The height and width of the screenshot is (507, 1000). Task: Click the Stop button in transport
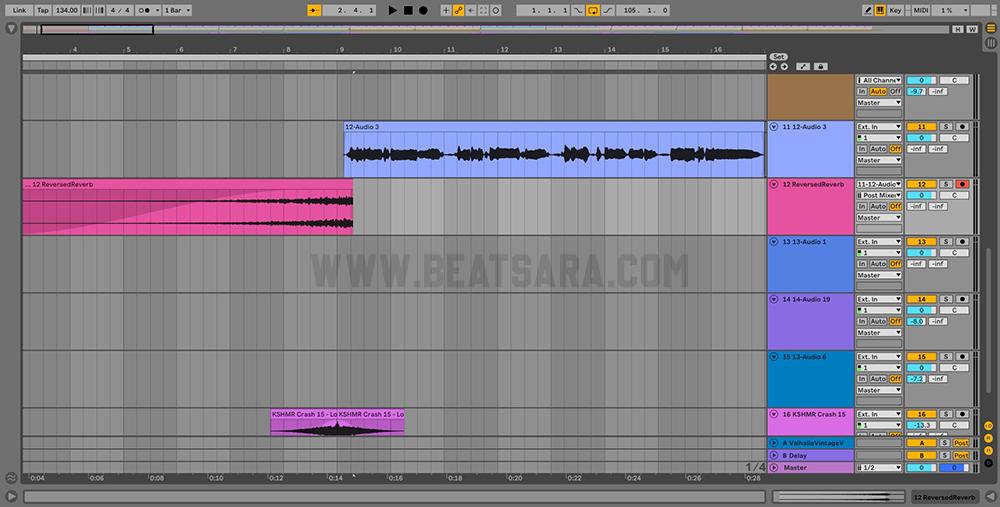coord(407,10)
